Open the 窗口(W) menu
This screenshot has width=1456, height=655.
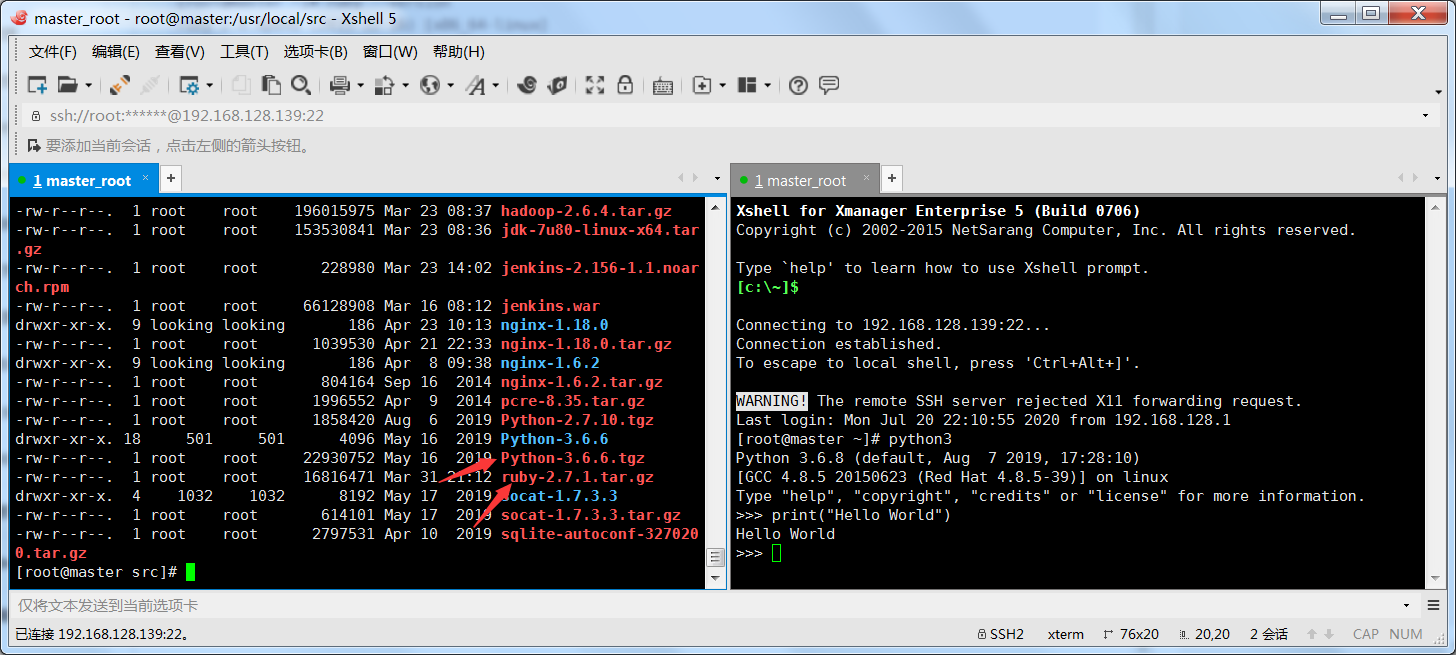[x=390, y=52]
